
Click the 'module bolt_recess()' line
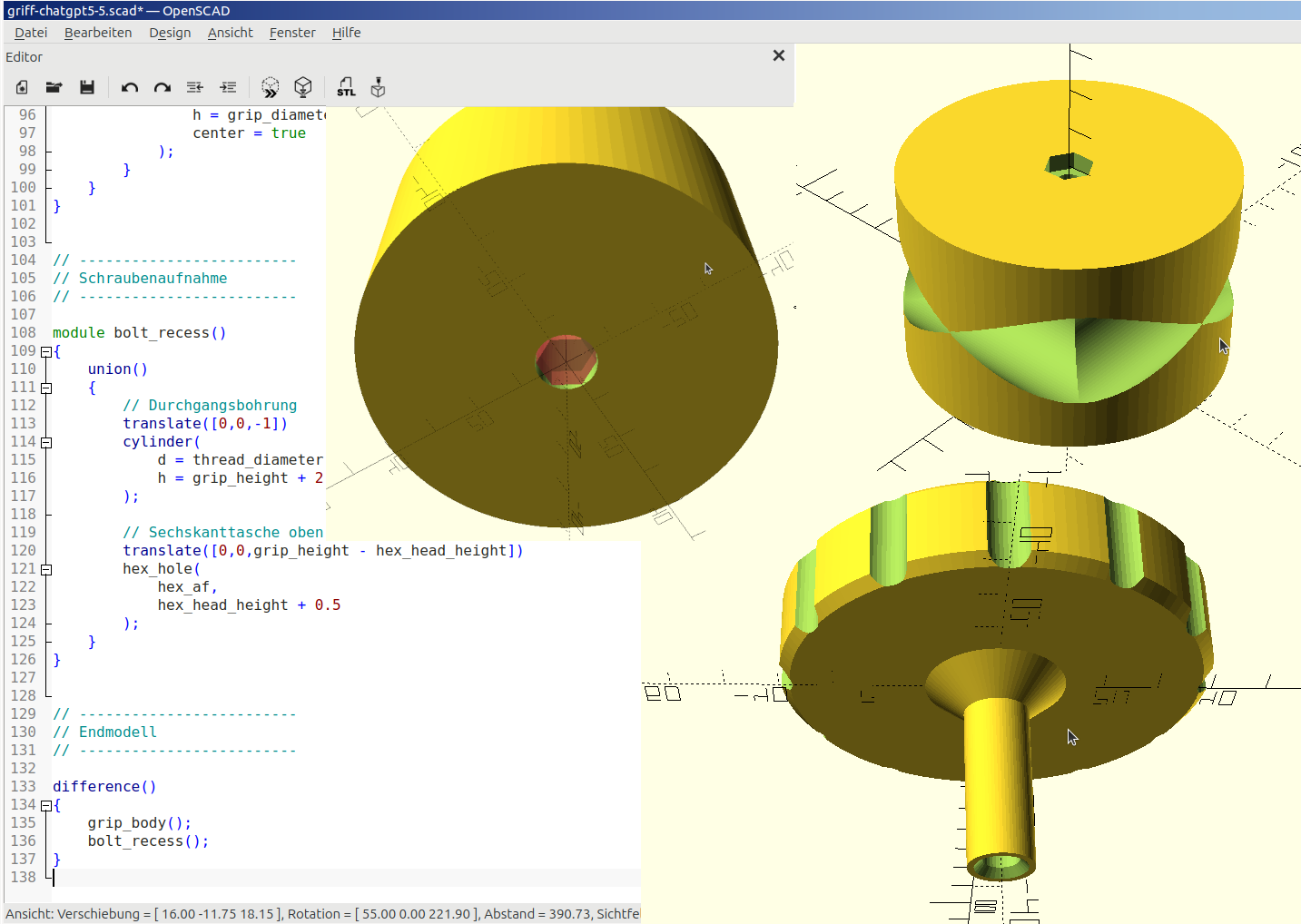[x=140, y=333]
